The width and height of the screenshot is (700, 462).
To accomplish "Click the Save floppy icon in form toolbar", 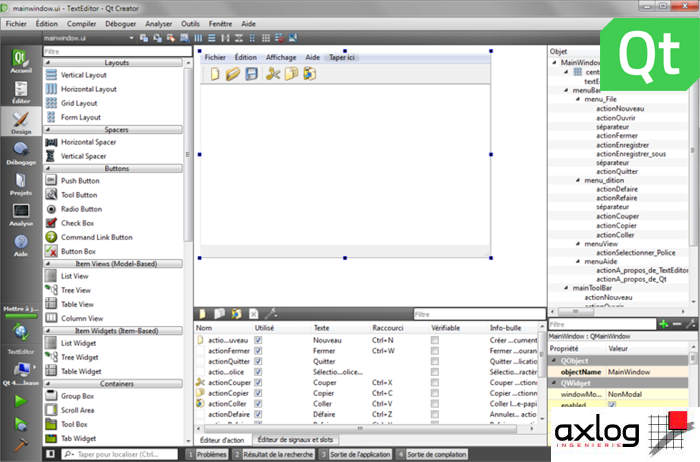I will point(251,74).
